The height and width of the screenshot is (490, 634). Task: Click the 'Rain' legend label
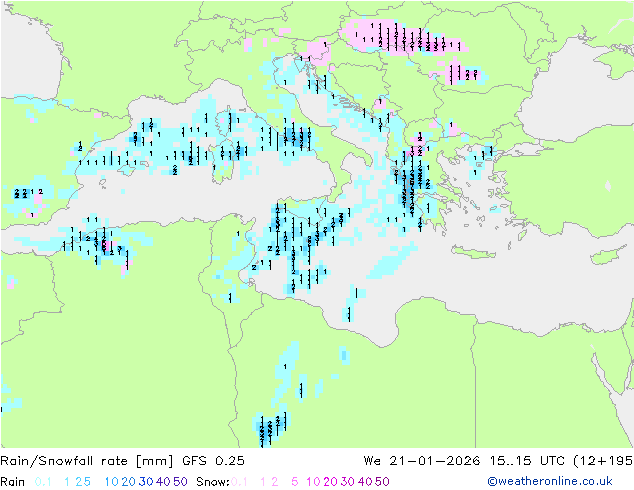click(13, 482)
